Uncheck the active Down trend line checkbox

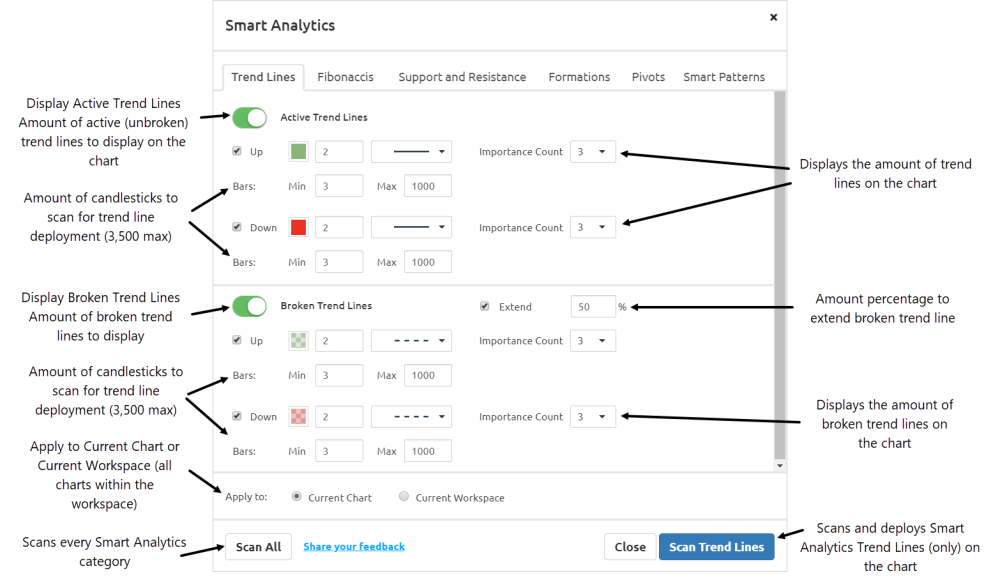237,227
